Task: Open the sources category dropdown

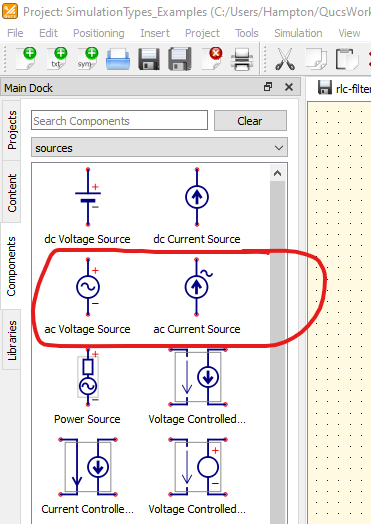Action: [x=159, y=148]
